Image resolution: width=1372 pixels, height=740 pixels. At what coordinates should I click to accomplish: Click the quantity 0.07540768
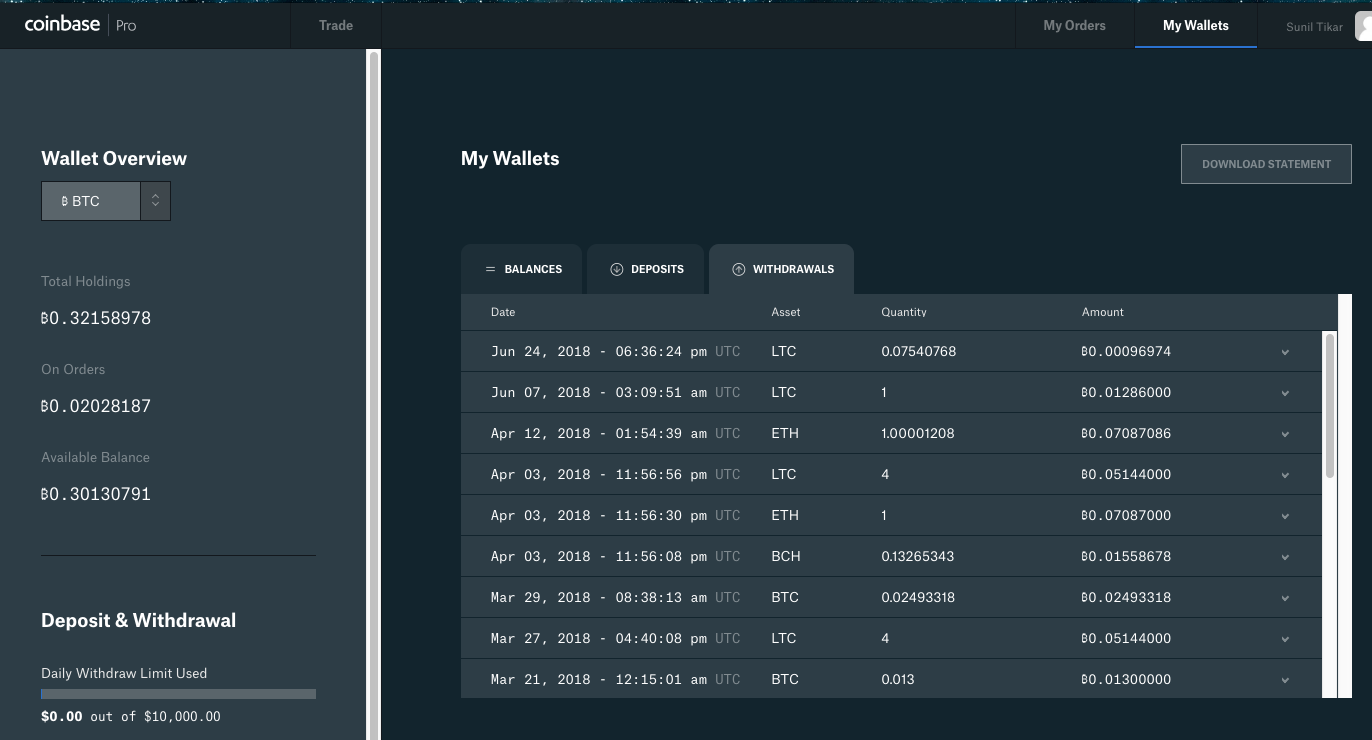click(919, 352)
